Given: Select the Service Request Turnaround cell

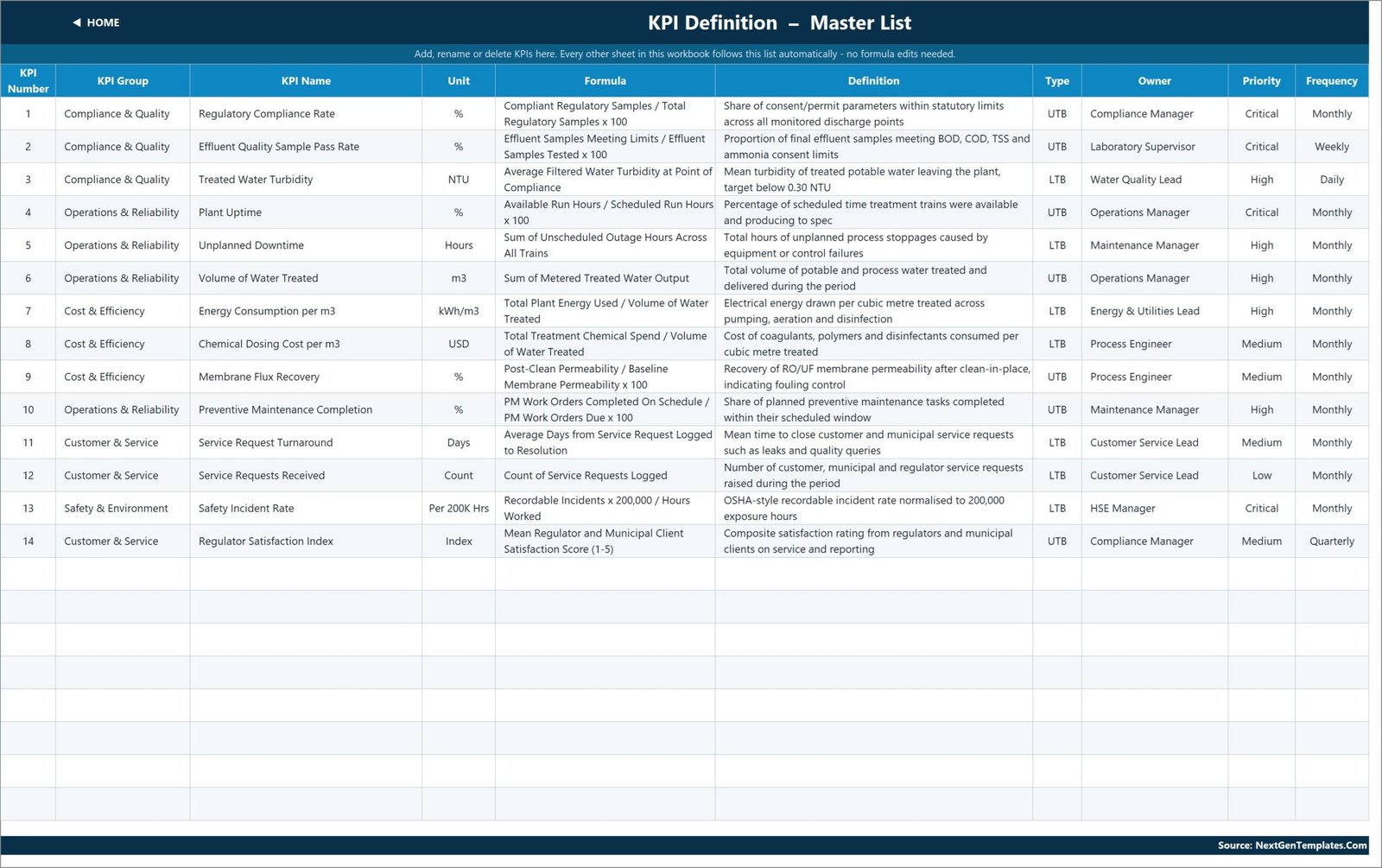Looking at the screenshot, I should [x=306, y=442].
